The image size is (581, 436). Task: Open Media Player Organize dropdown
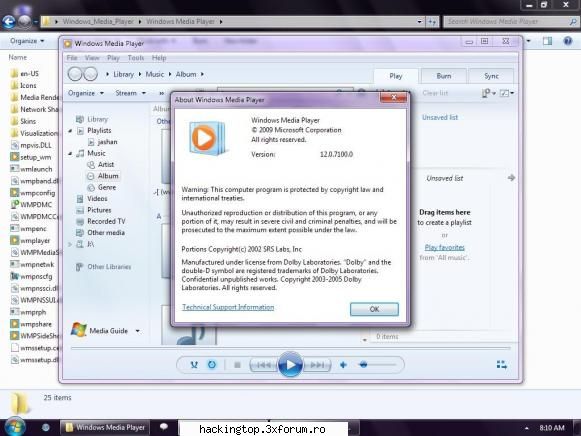86,93
